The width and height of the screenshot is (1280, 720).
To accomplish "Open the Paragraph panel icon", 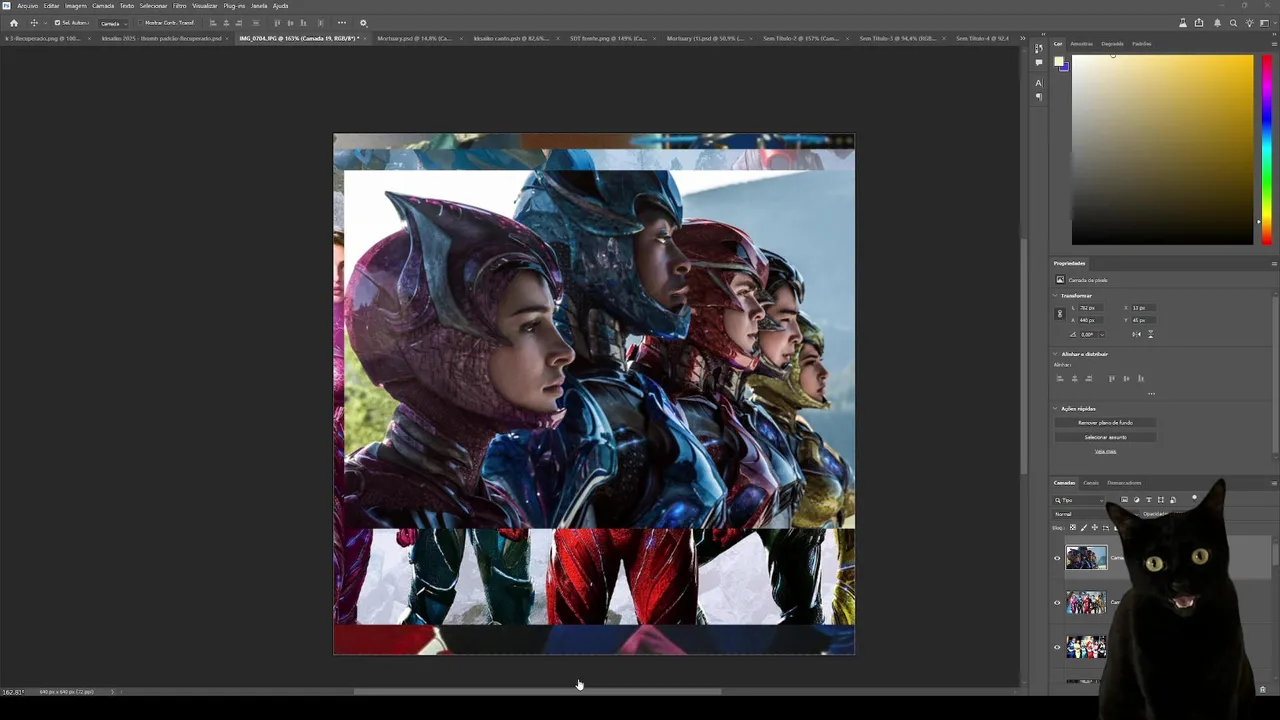I will (x=1039, y=97).
